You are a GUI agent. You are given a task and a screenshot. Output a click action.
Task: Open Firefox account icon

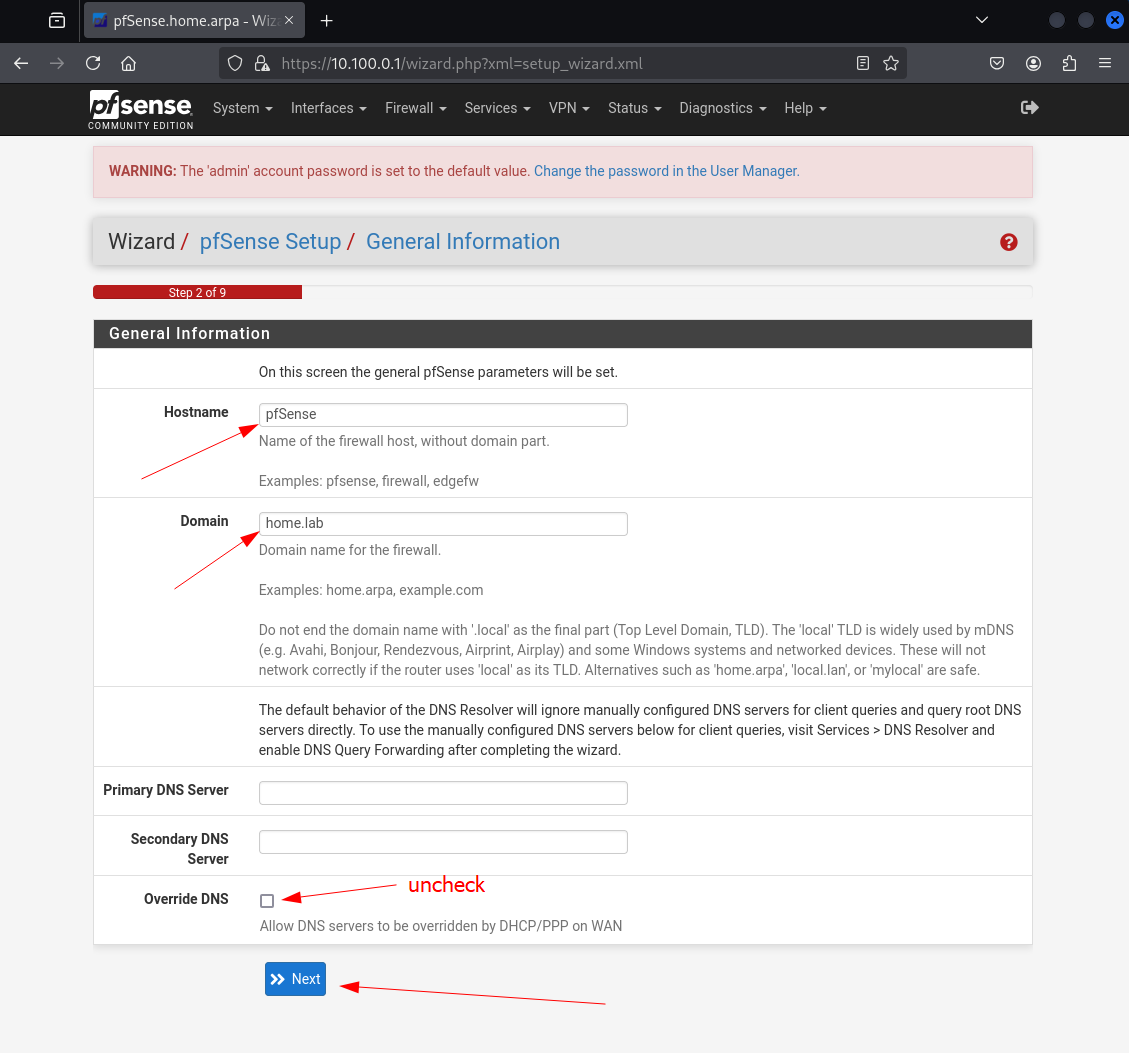point(1033,63)
